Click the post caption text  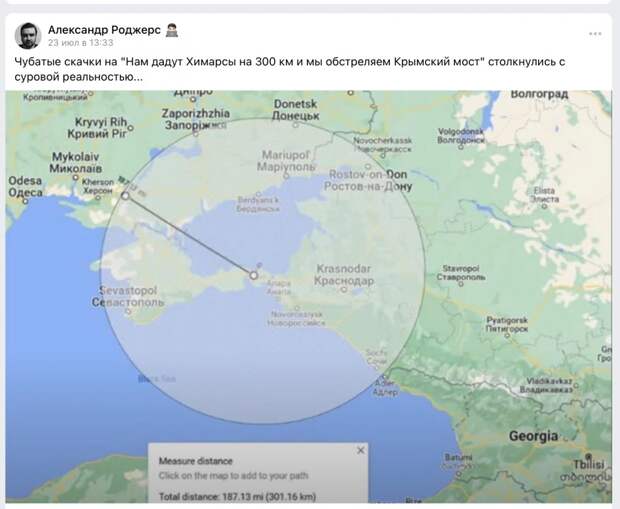point(290,69)
